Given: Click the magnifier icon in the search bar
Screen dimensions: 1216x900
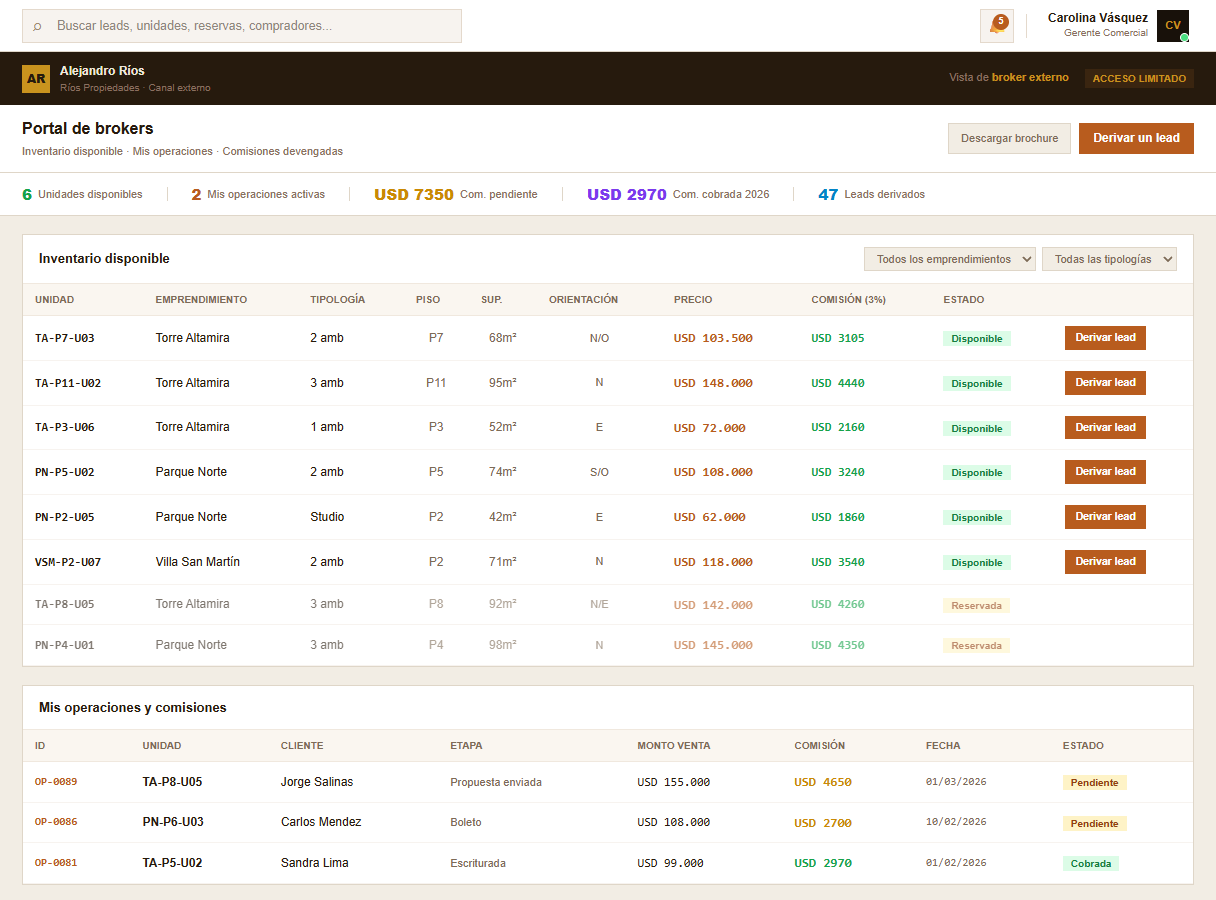Looking at the screenshot, I should pyautogui.click(x=35, y=26).
